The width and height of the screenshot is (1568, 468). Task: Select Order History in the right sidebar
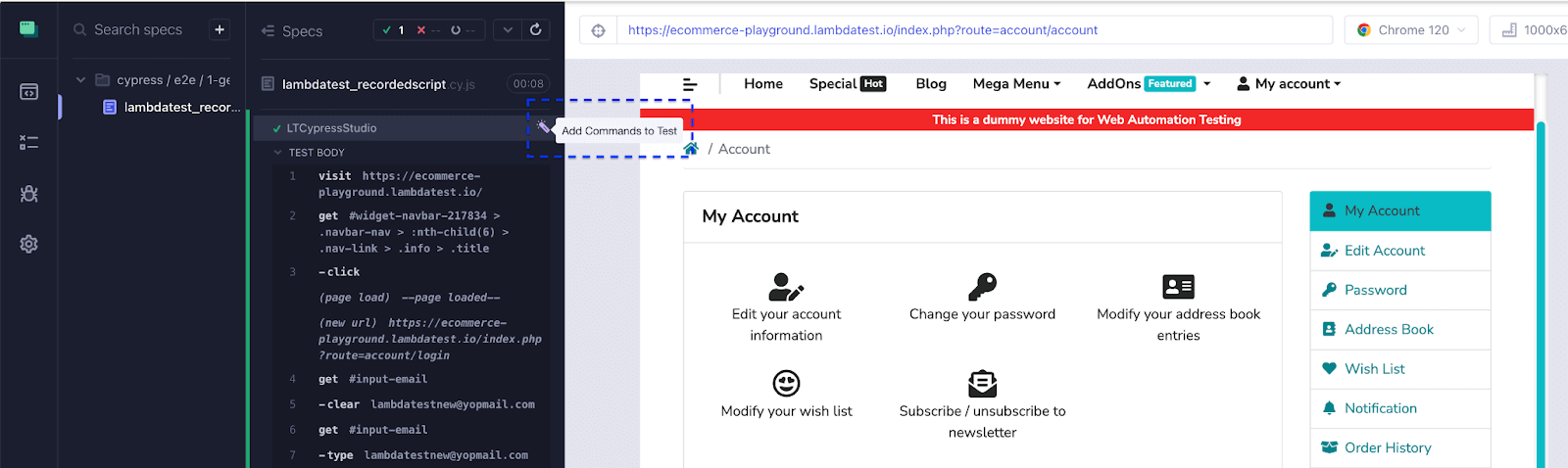pyautogui.click(x=1399, y=447)
